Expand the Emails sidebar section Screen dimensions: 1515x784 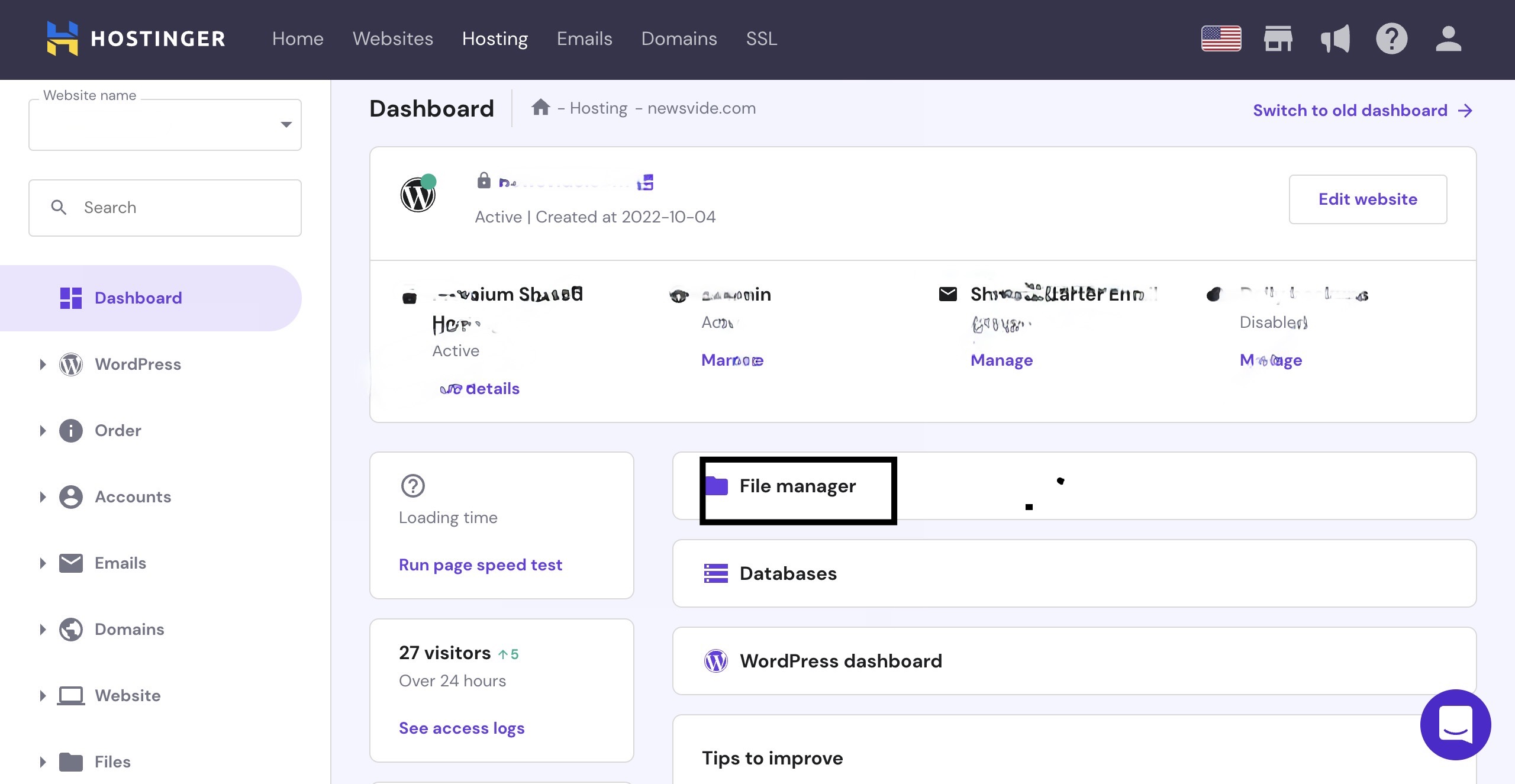click(x=43, y=563)
